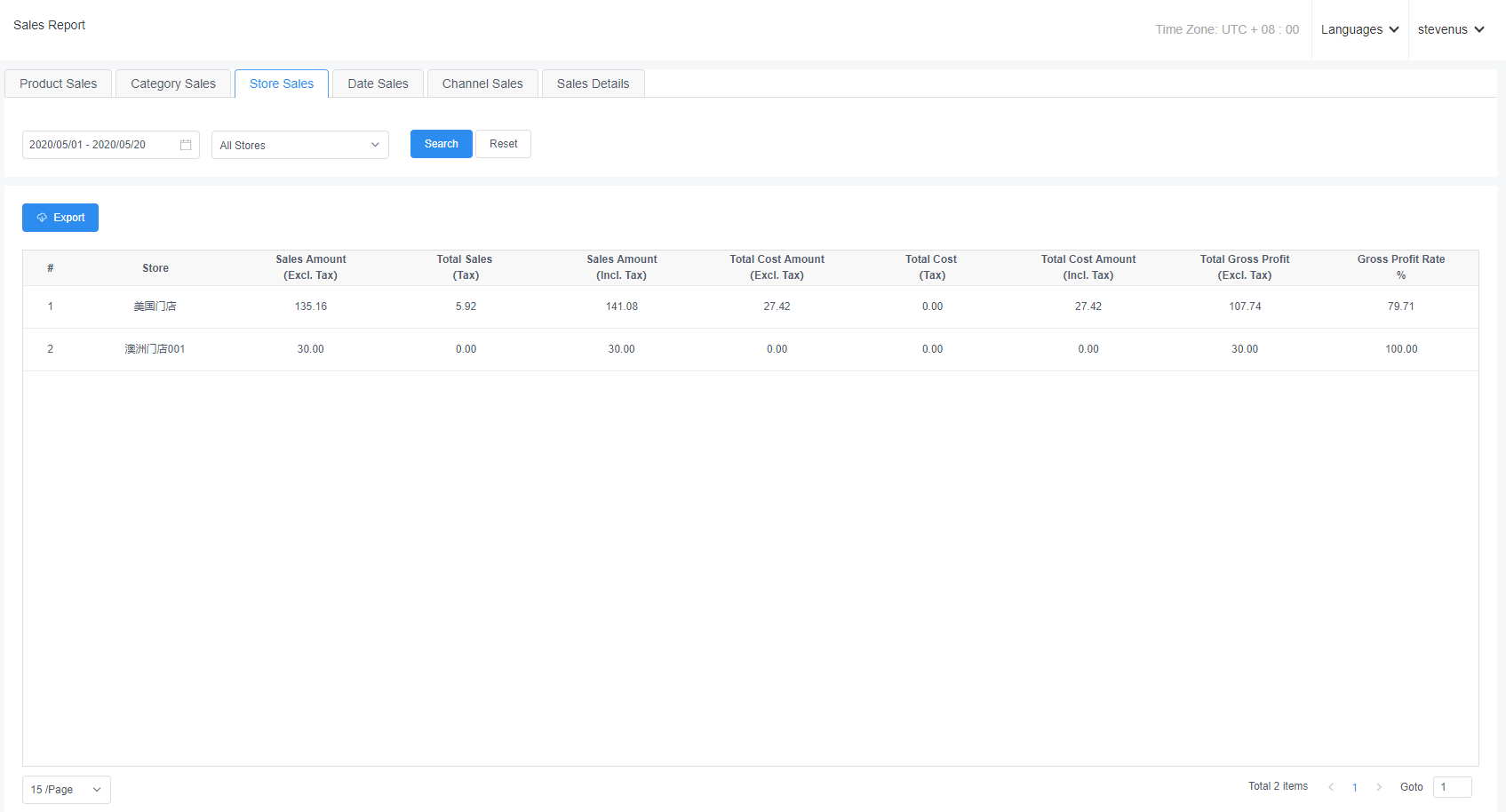Switch to the Category Sales tab
1506x812 pixels.
click(173, 84)
